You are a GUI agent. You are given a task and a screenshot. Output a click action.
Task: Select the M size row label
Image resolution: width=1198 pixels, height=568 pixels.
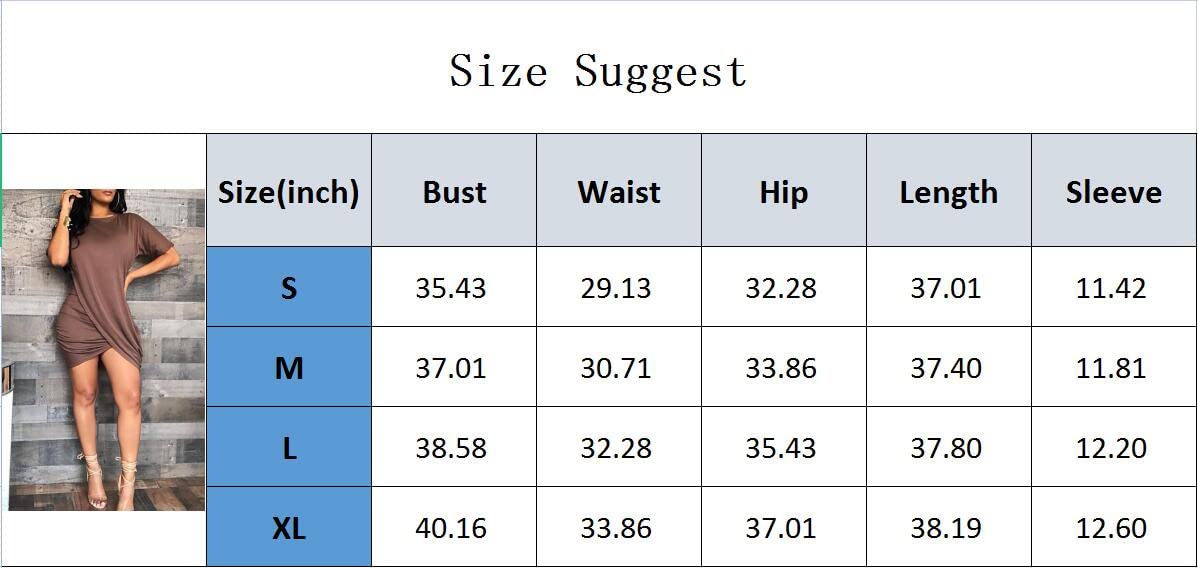[289, 368]
